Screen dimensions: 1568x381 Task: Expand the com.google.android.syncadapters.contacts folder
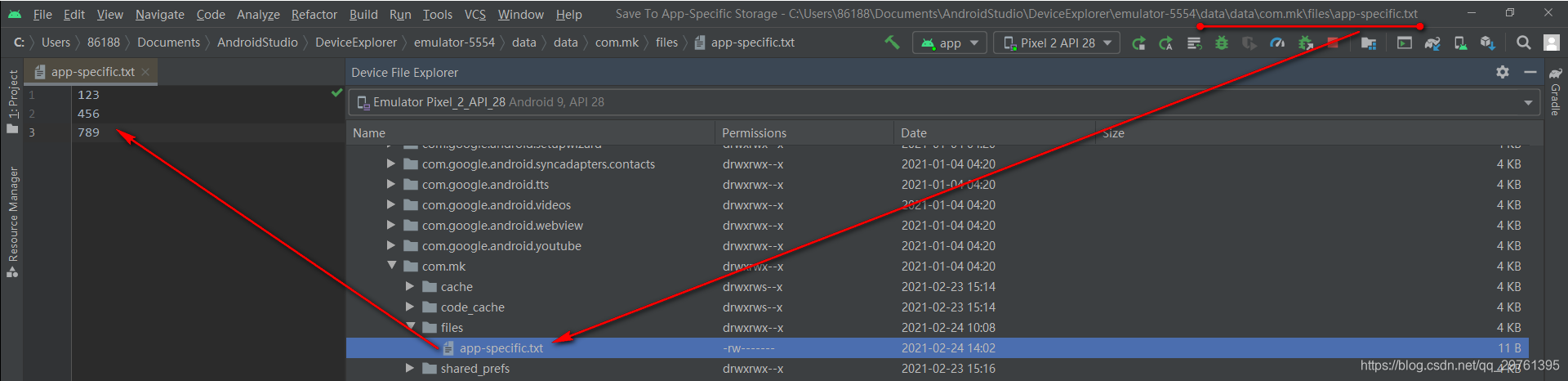(x=391, y=164)
